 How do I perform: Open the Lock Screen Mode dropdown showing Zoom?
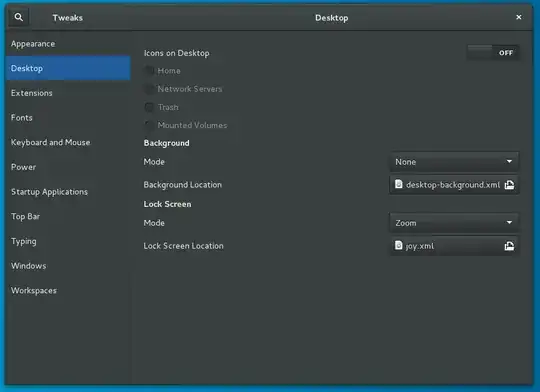pyautogui.click(x=454, y=223)
